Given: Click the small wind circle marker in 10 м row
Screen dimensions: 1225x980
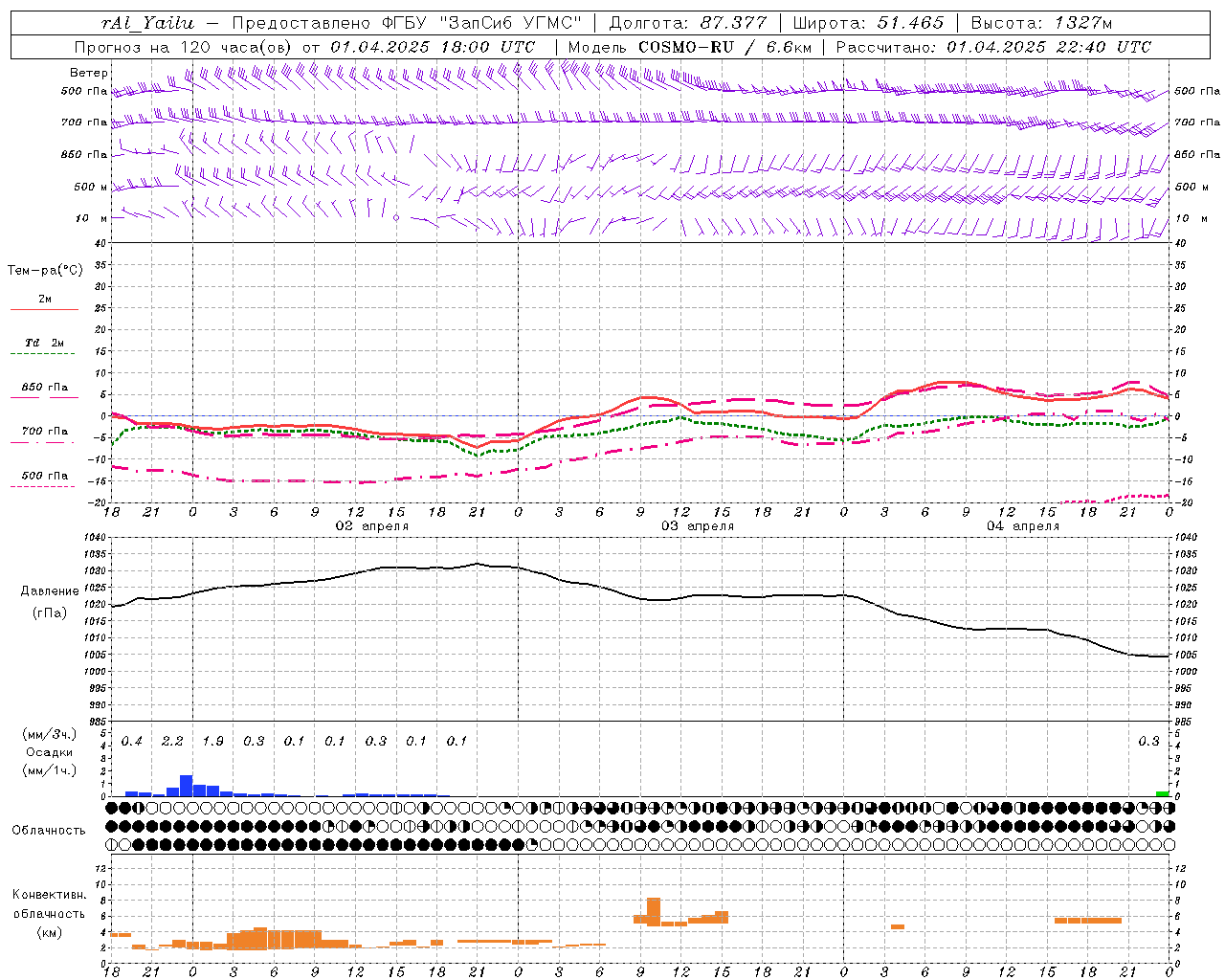Looking at the screenshot, I should pos(396,218).
